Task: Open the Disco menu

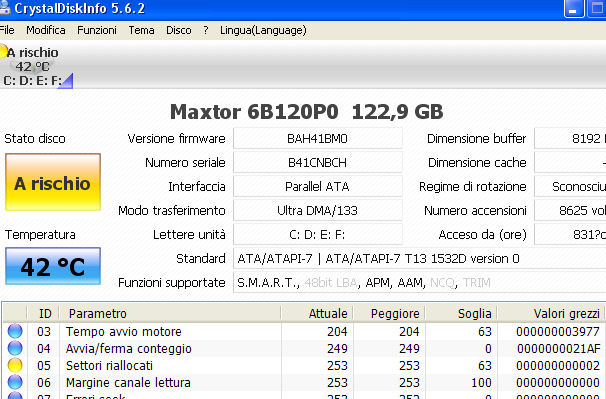Action: click(x=179, y=30)
